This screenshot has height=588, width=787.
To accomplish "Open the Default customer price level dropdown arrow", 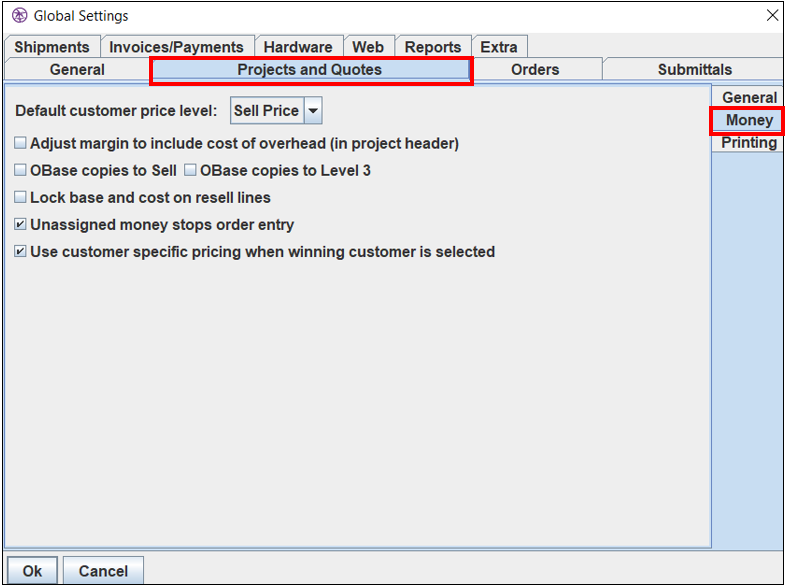I will click(312, 111).
